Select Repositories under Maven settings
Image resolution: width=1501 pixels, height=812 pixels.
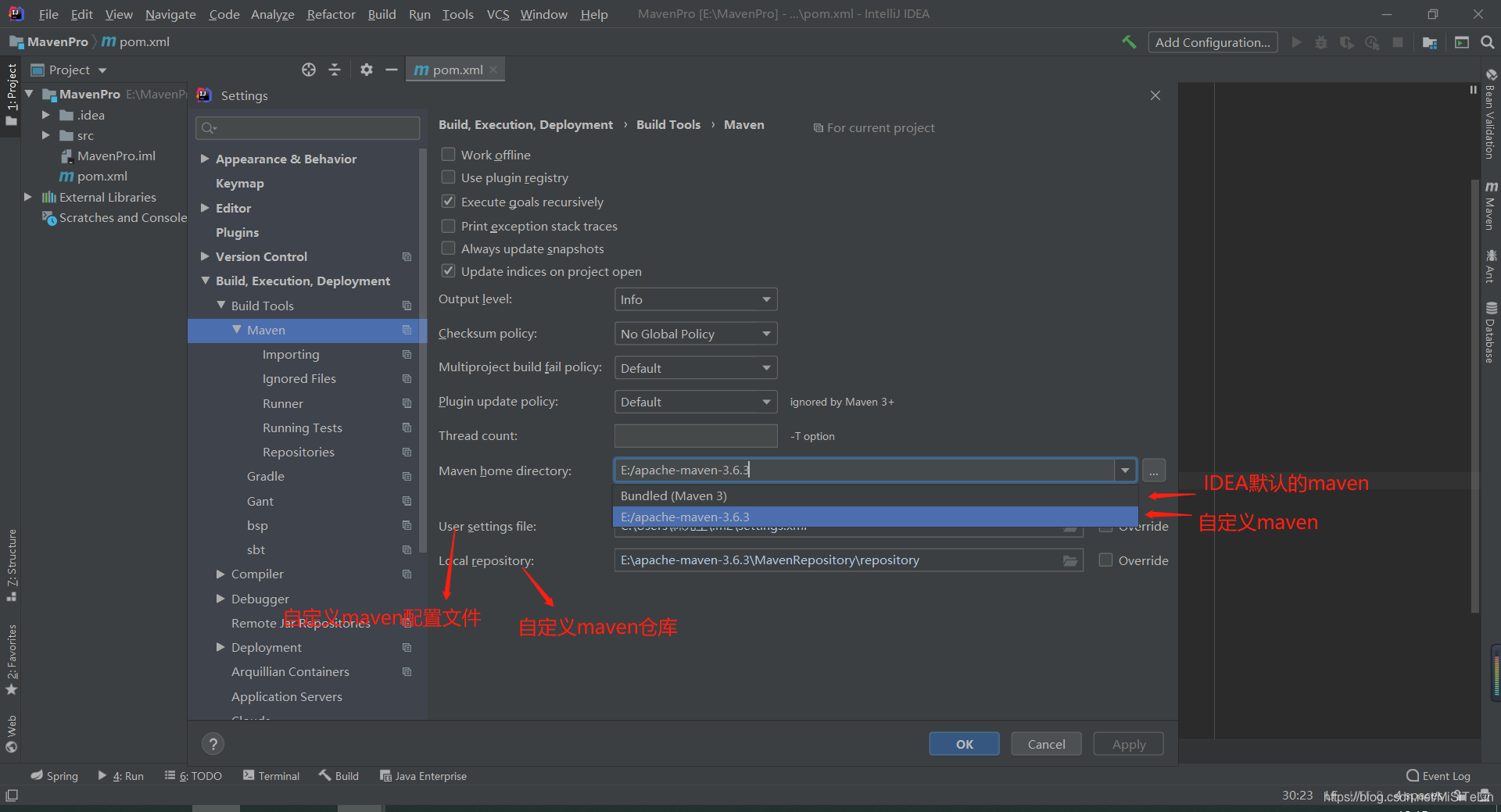click(x=298, y=452)
